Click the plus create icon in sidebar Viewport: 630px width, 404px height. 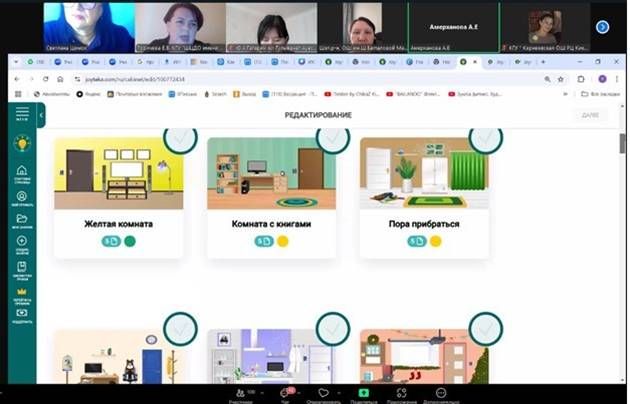(21, 242)
